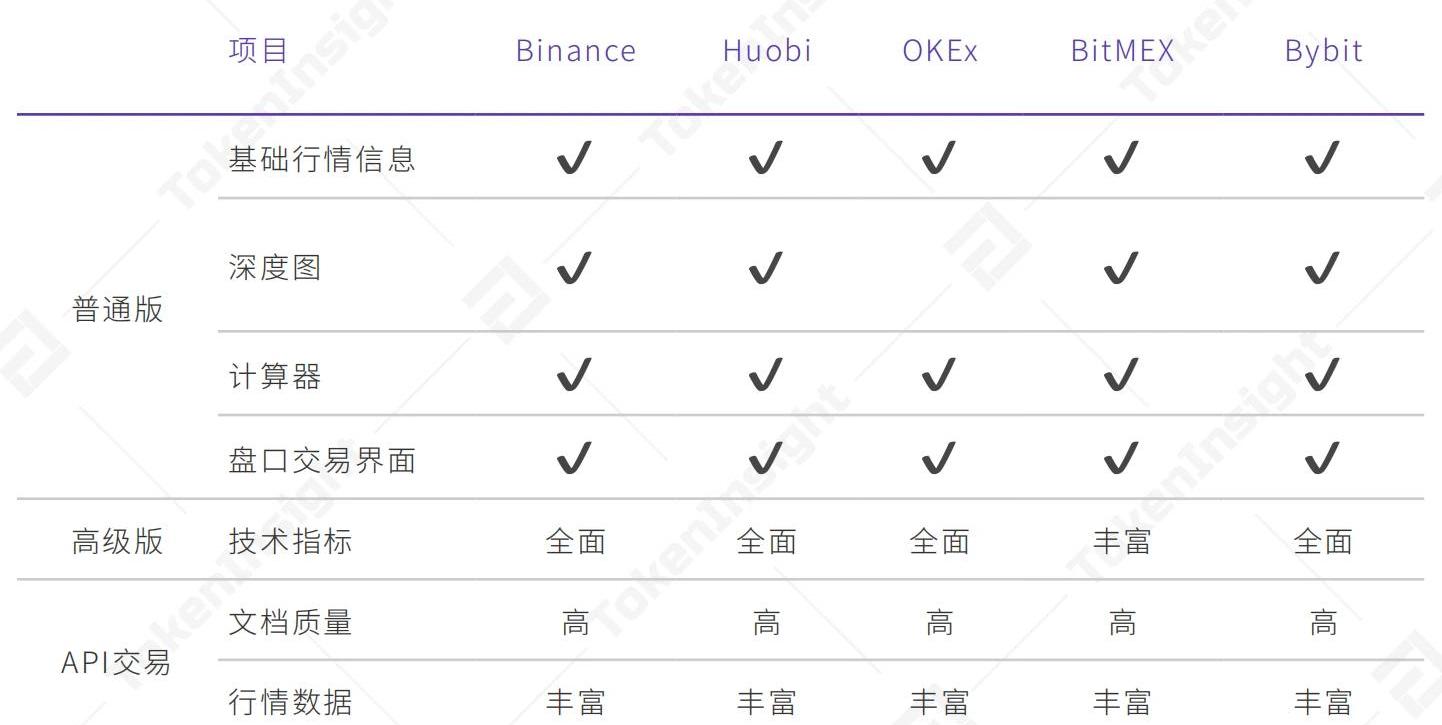The width and height of the screenshot is (1442, 725).
Task: Click the OKEx 计算器 checkmark
Action: (x=939, y=376)
